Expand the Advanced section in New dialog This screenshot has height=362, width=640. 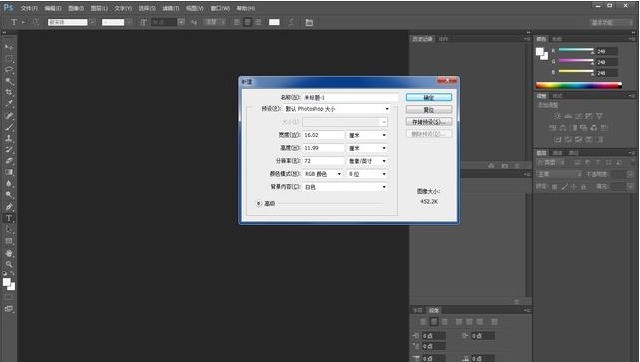[x=259, y=203]
